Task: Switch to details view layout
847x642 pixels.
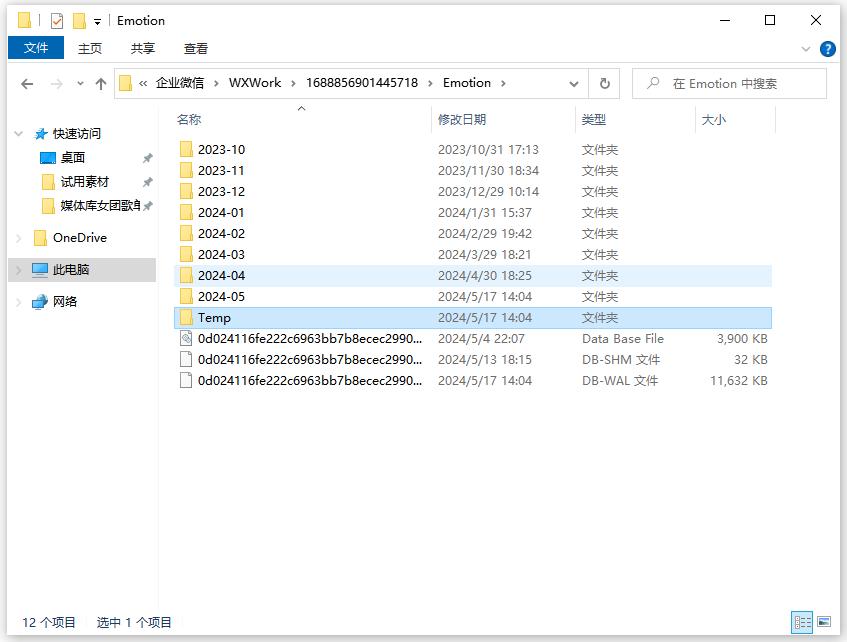Action: [x=802, y=622]
